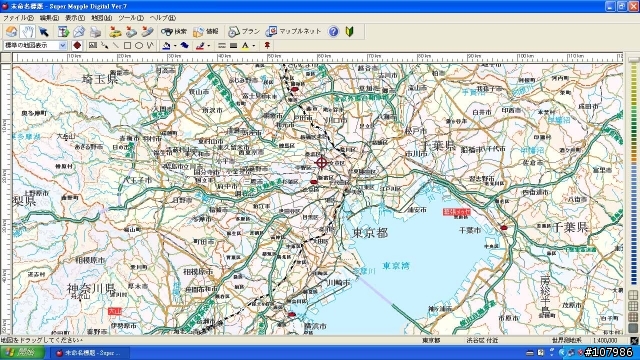Click the 世界測地系 status bar entry
640x360 pixels.
point(567,340)
